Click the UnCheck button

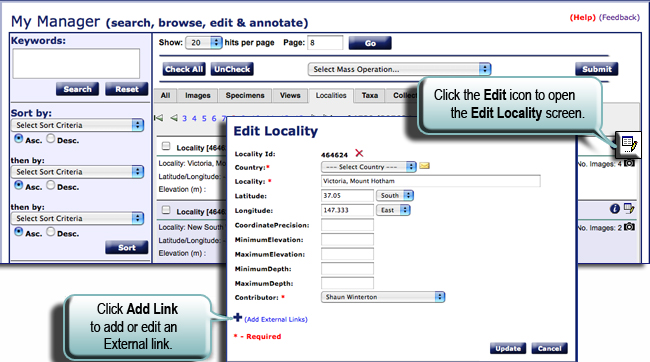click(x=232, y=69)
